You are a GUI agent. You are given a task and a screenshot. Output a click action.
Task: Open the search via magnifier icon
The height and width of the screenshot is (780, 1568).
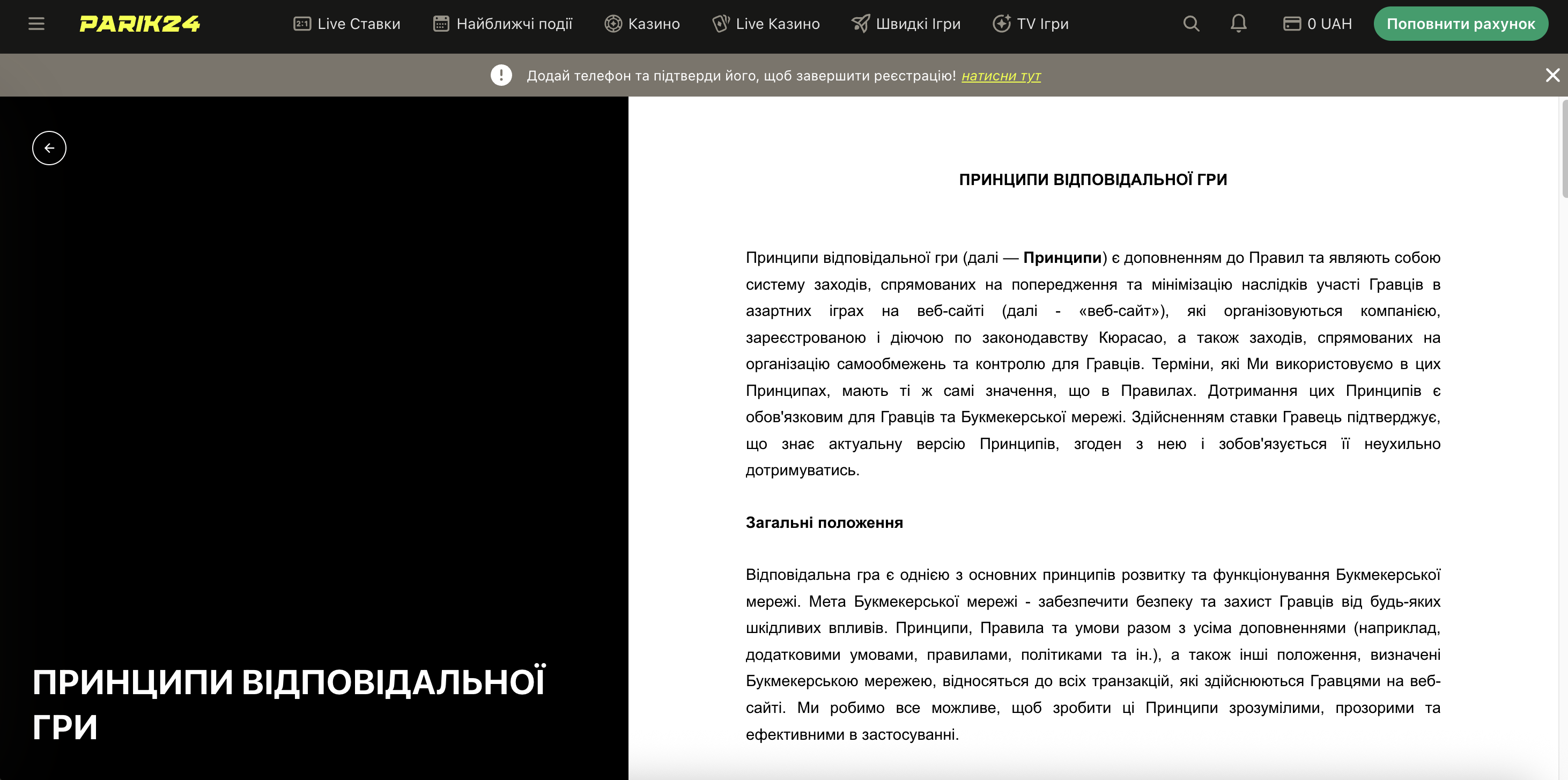pyautogui.click(x=1192, y=24)
